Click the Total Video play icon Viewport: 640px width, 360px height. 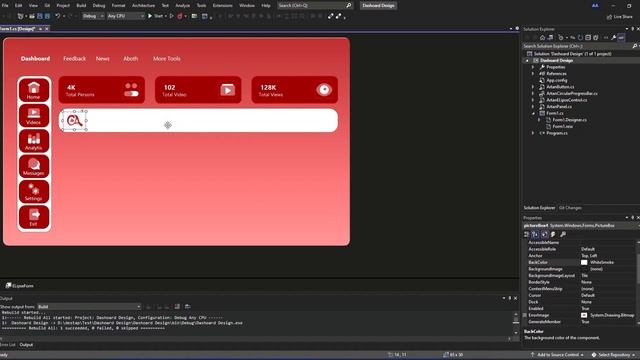click(x=227, y=89)
